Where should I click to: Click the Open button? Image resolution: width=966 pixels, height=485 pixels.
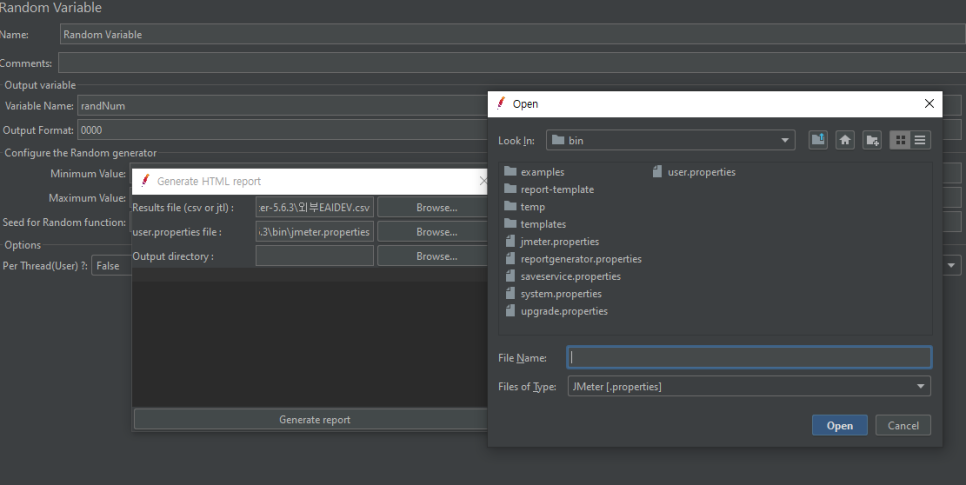[839, 425]
